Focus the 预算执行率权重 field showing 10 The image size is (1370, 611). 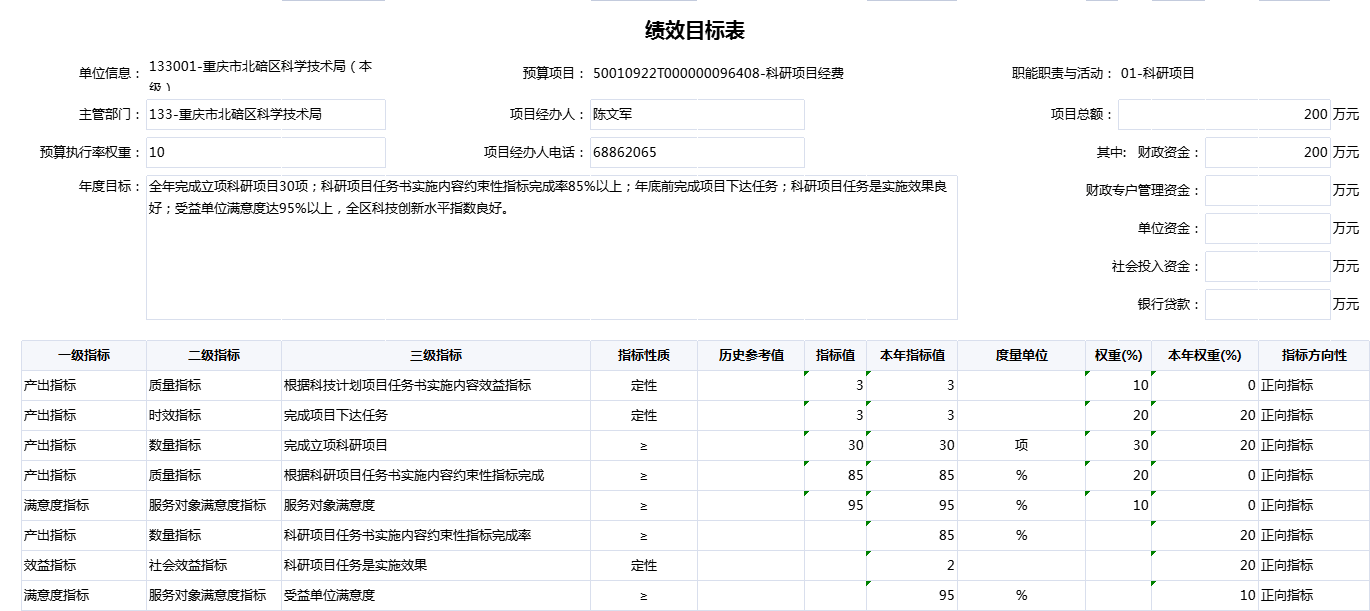265,152
